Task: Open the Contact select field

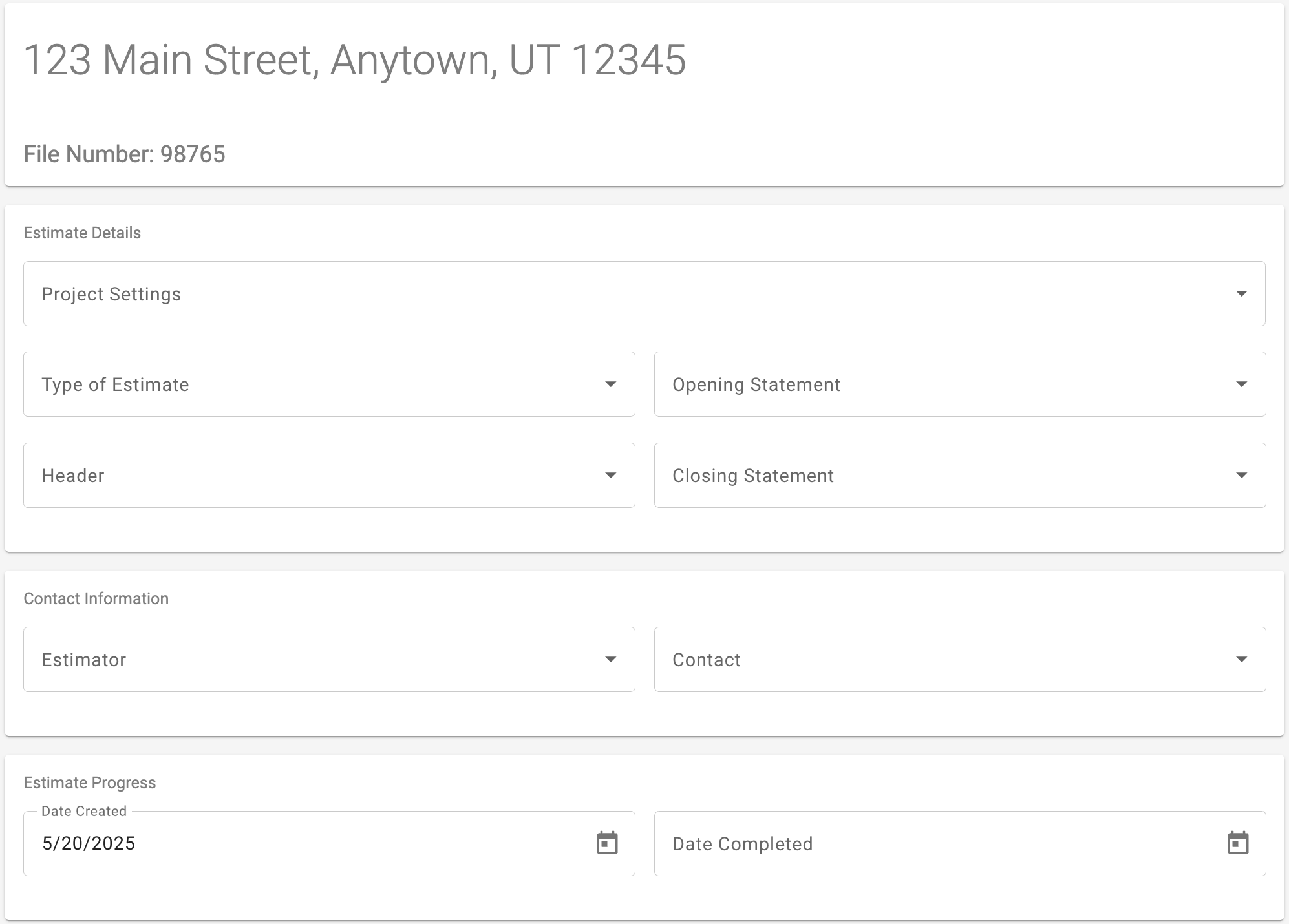Action: (x=960, y=660)
